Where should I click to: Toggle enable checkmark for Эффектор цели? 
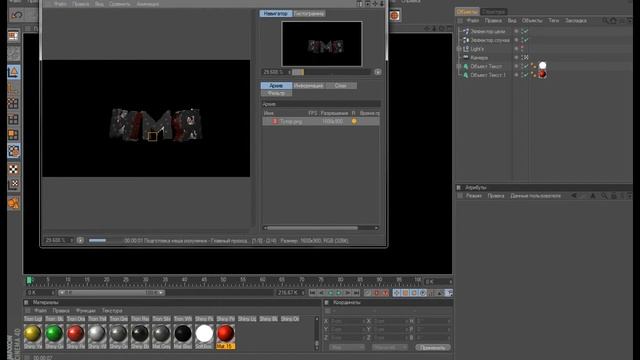pyautogui.click(x=526, y=31)
